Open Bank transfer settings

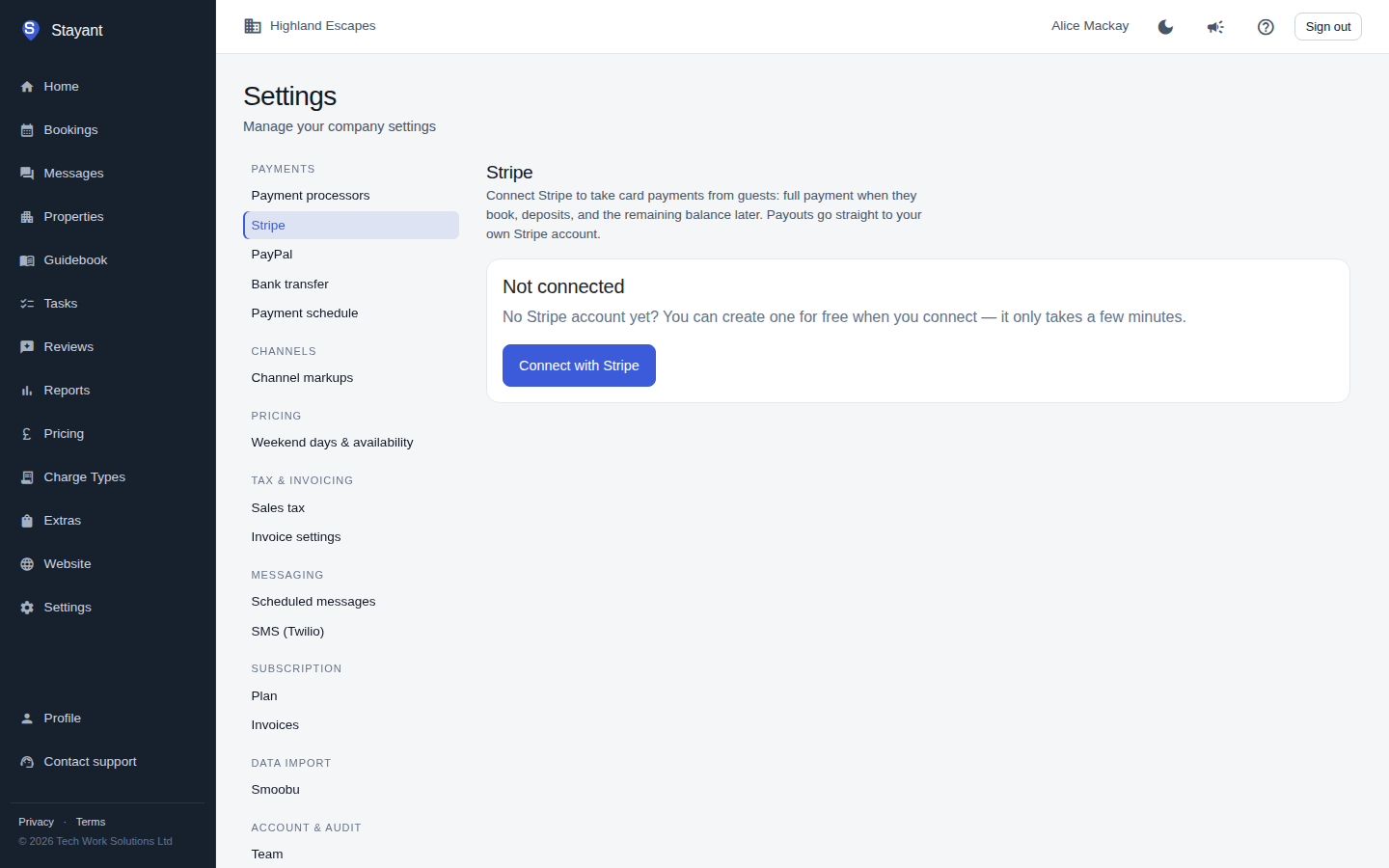coord(351,285)
